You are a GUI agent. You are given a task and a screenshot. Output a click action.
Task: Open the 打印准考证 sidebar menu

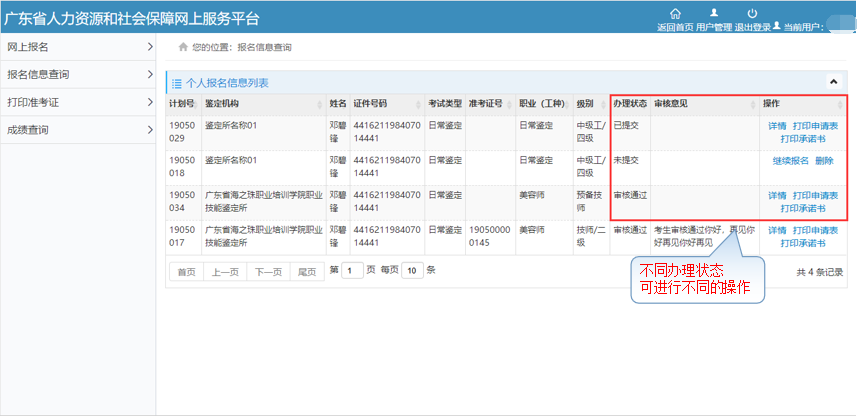click(x=78, y=102)
